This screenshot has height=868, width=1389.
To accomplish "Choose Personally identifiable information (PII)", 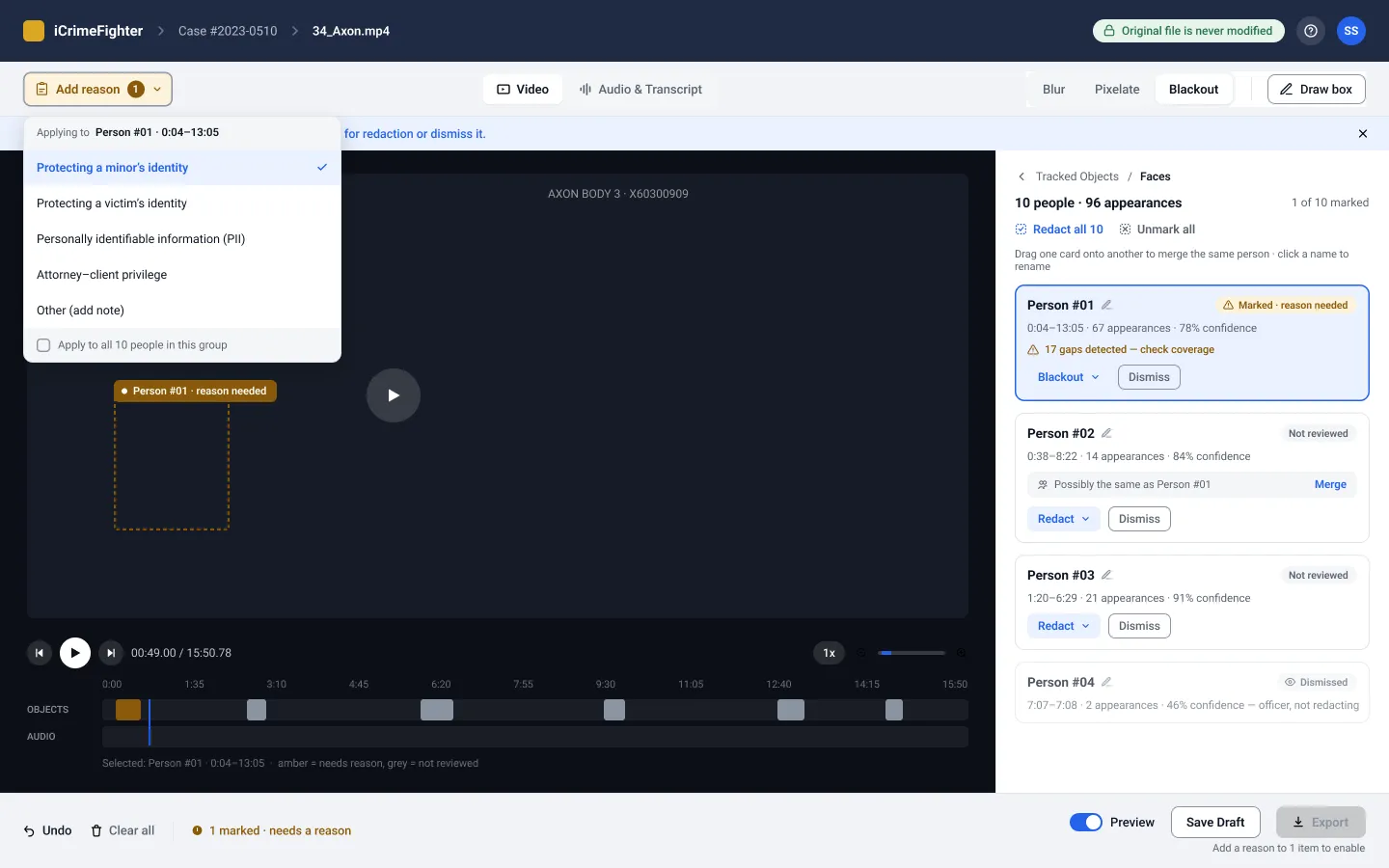I will [x=182, y=239].
